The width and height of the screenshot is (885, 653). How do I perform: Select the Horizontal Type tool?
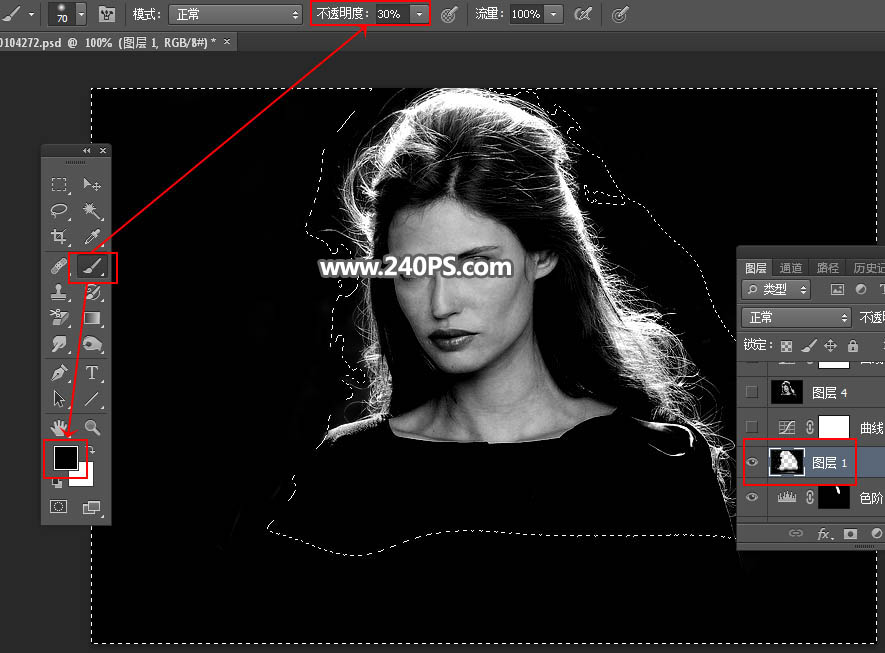point(92,373)
